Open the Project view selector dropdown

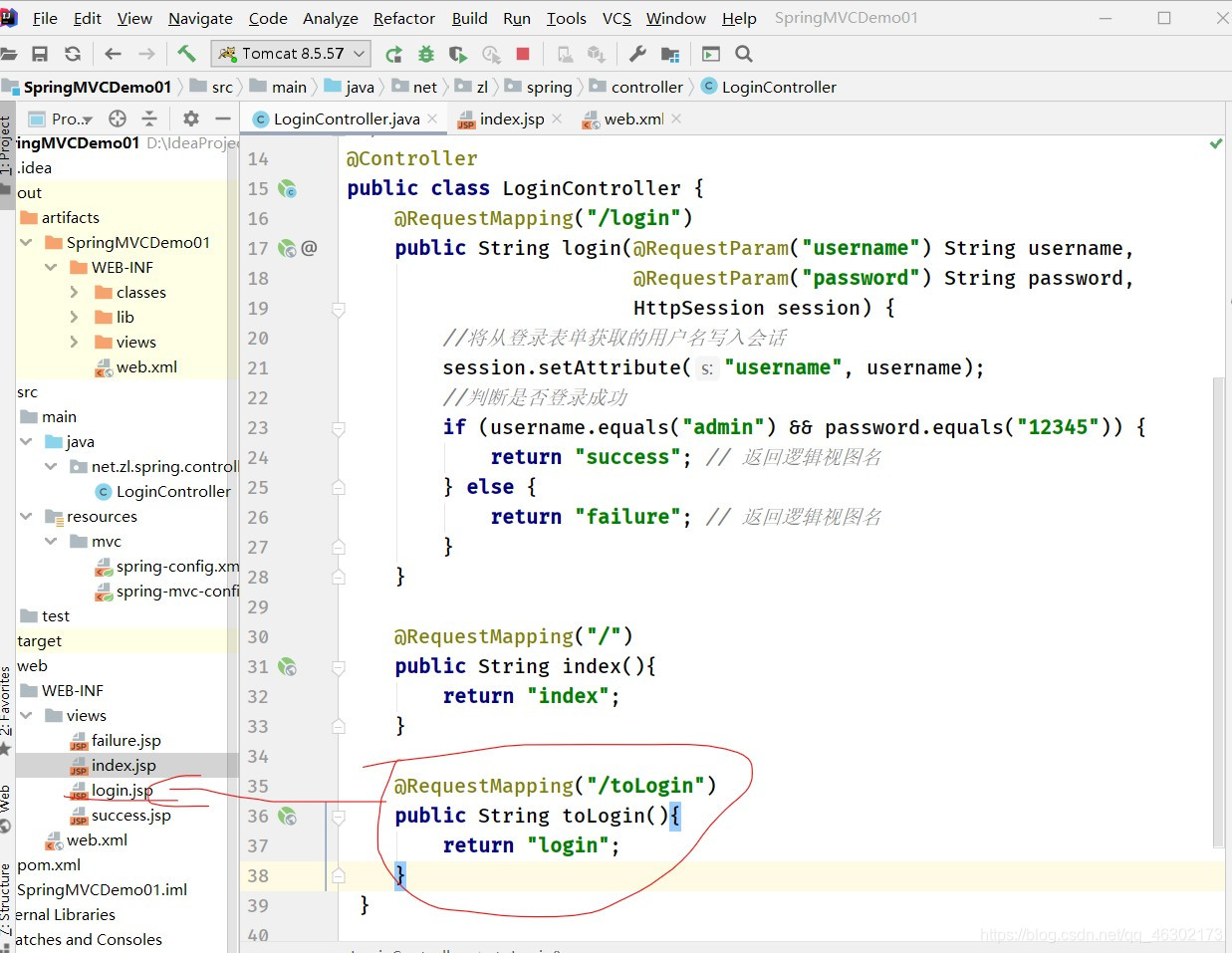(62, 119)
